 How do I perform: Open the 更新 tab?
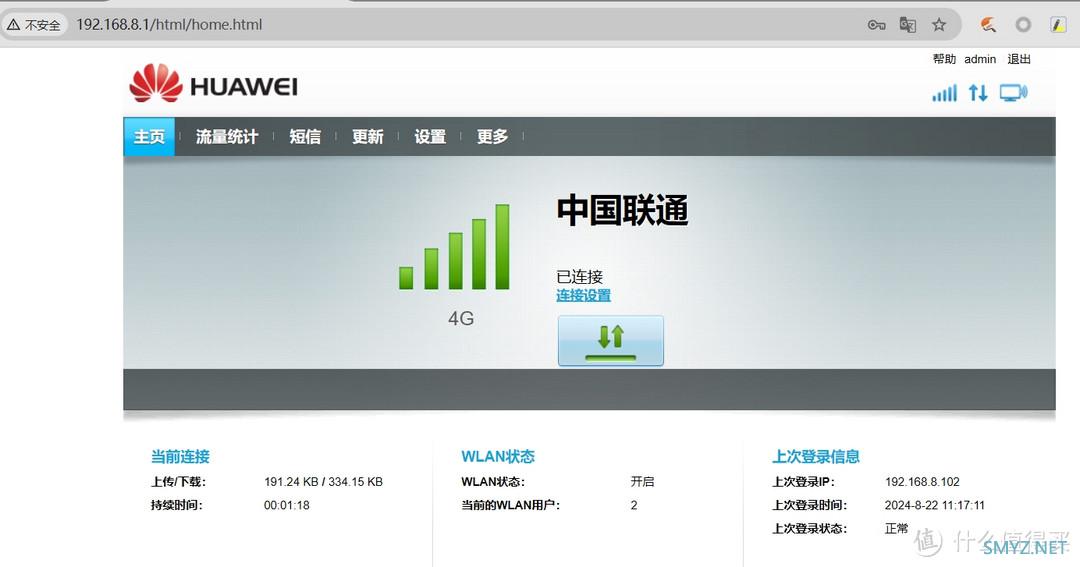point(368,136)
